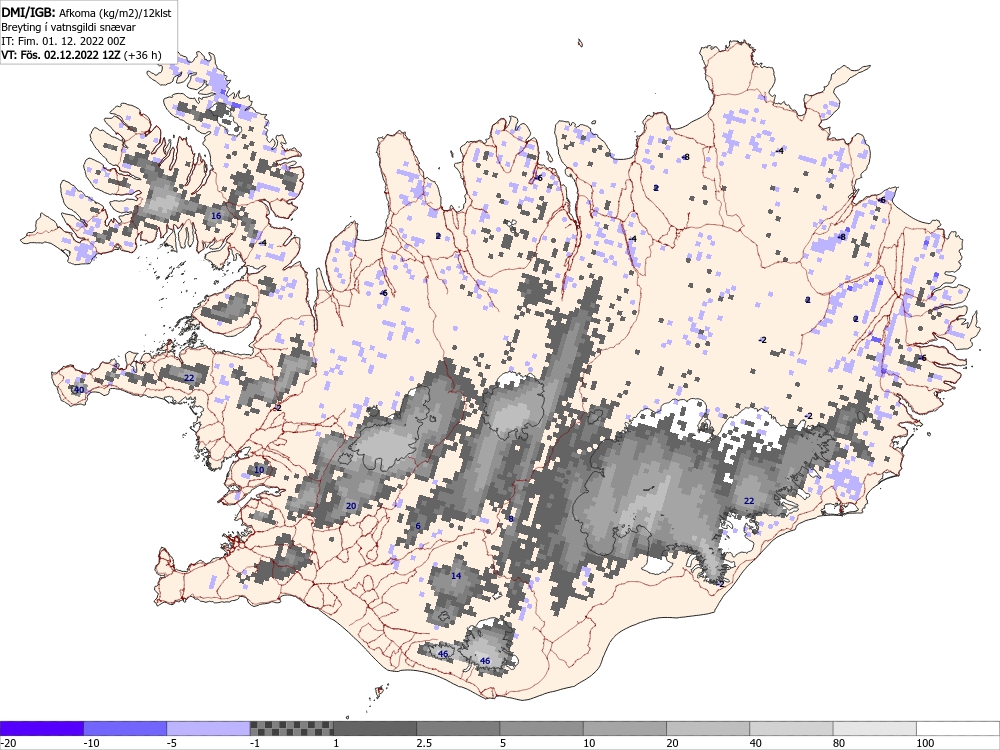The height and width of the screenshot is (750, 1000).
Task: Click the light lavender -5 to -1 legend swatch
Action: click(209, 728)
